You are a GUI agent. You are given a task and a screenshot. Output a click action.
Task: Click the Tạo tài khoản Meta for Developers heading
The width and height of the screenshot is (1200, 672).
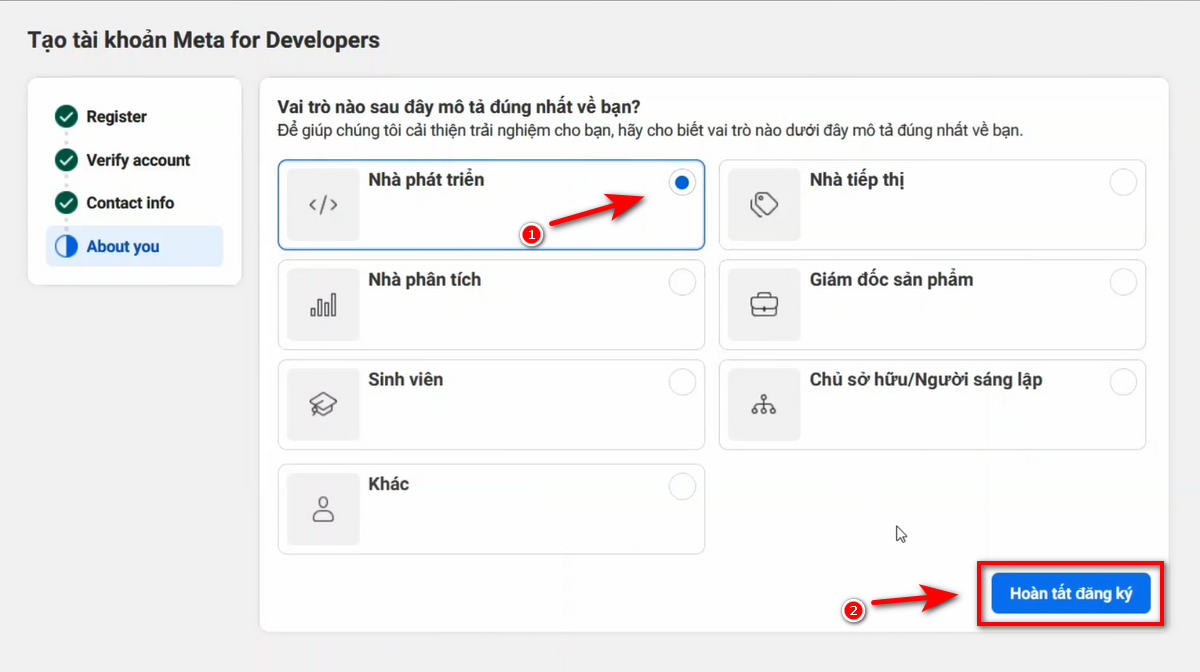tap(204, 40)
